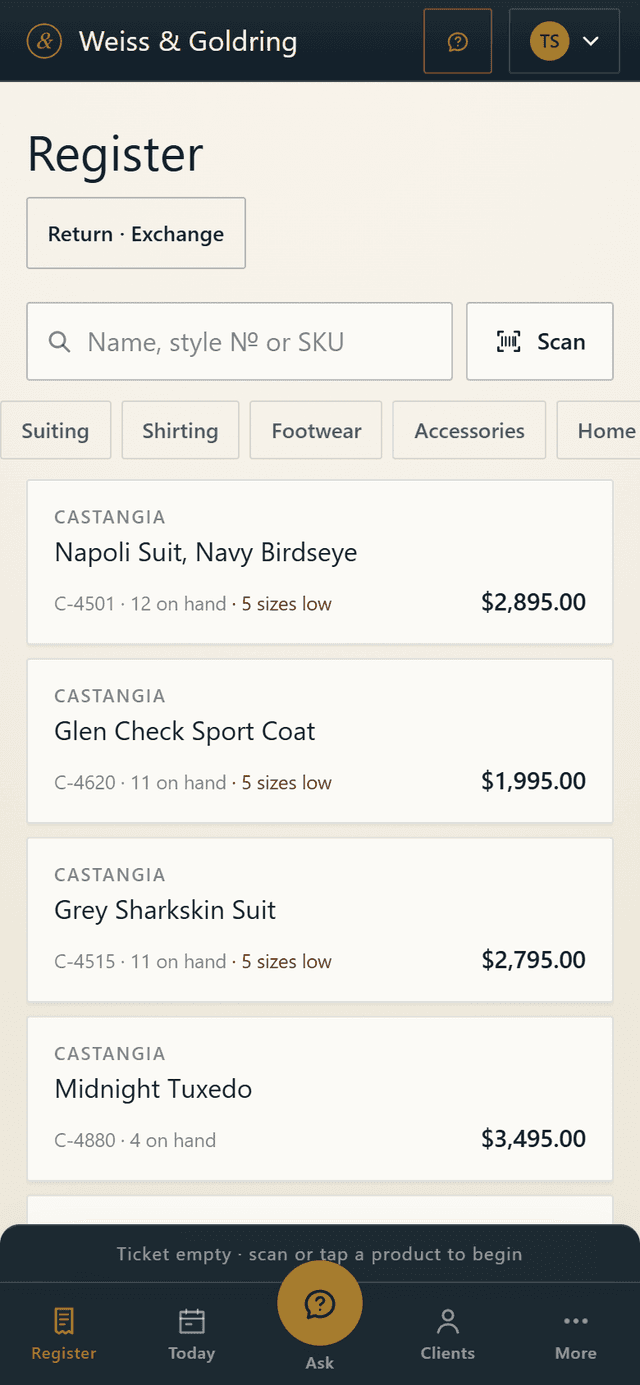
Task: Select the Shirting category chip
Action: [x=180, y=430]
